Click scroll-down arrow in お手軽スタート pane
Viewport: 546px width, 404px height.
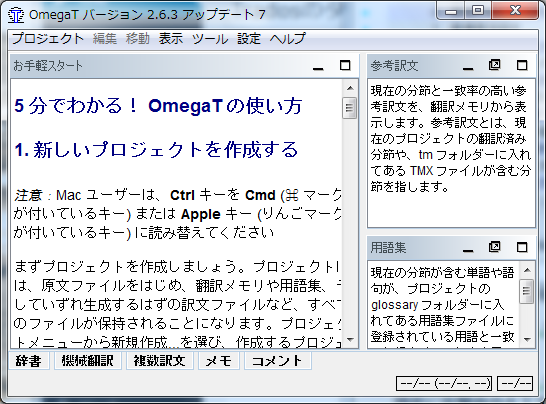coord(350,339)
